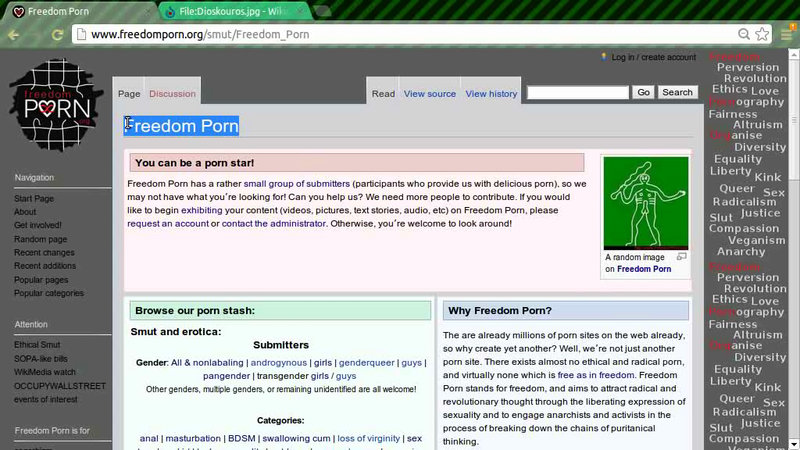Open the View source tab
The image size is (800, 450).
click(x=430, y=94)
